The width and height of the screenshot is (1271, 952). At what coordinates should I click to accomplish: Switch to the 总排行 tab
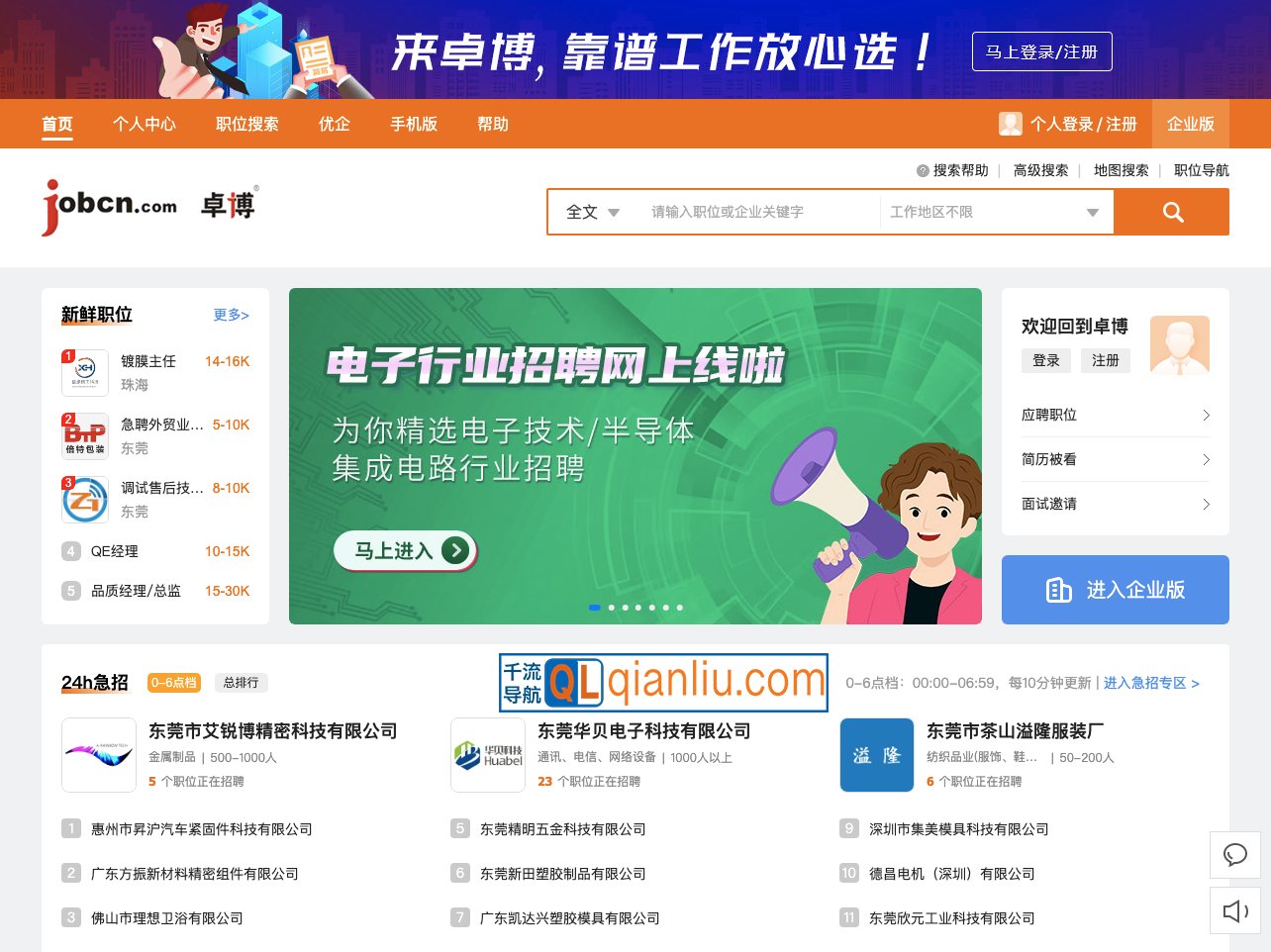[x=239, y=683]
